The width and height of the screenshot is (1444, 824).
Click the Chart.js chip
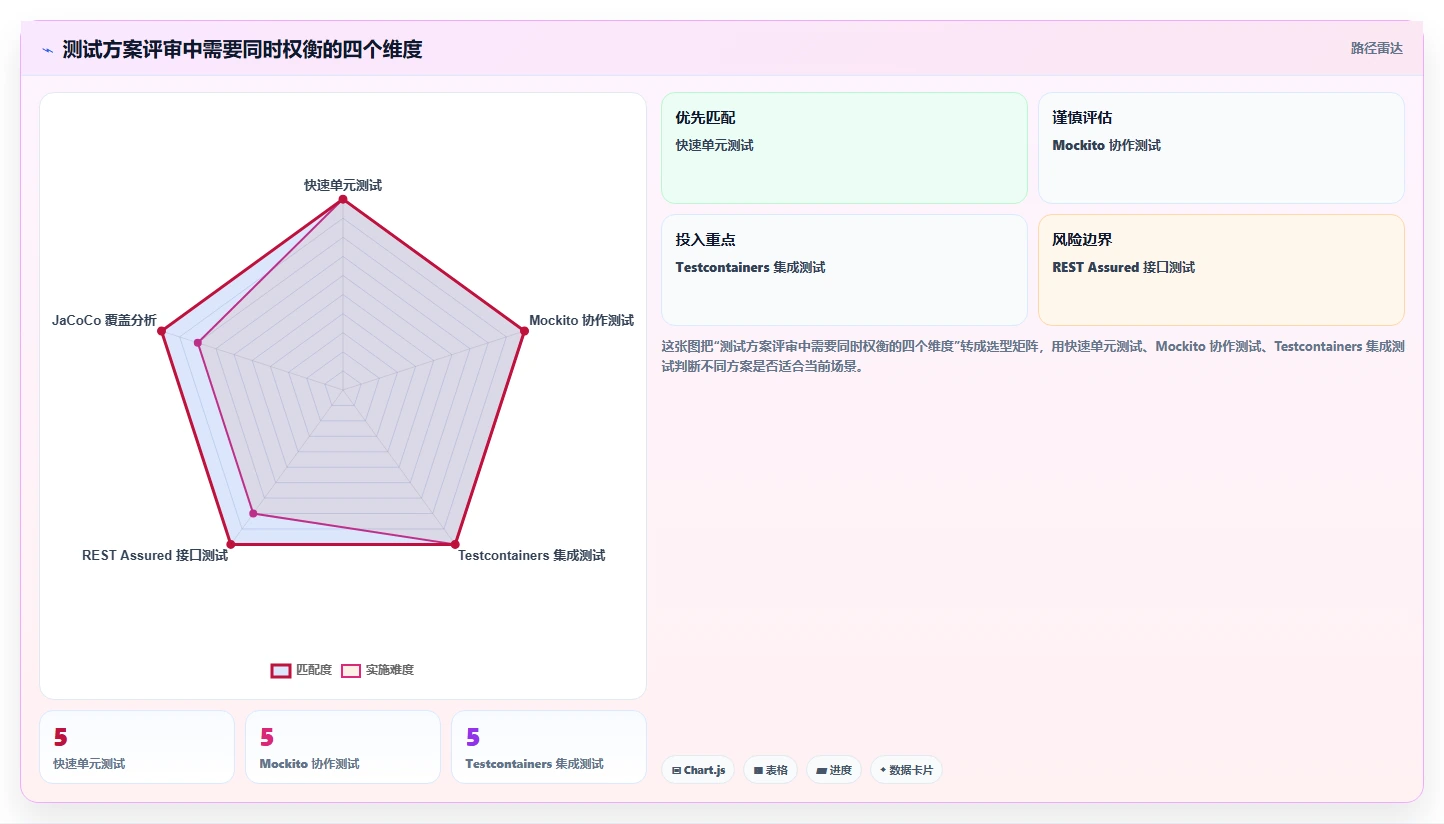(x=698, y=770)
